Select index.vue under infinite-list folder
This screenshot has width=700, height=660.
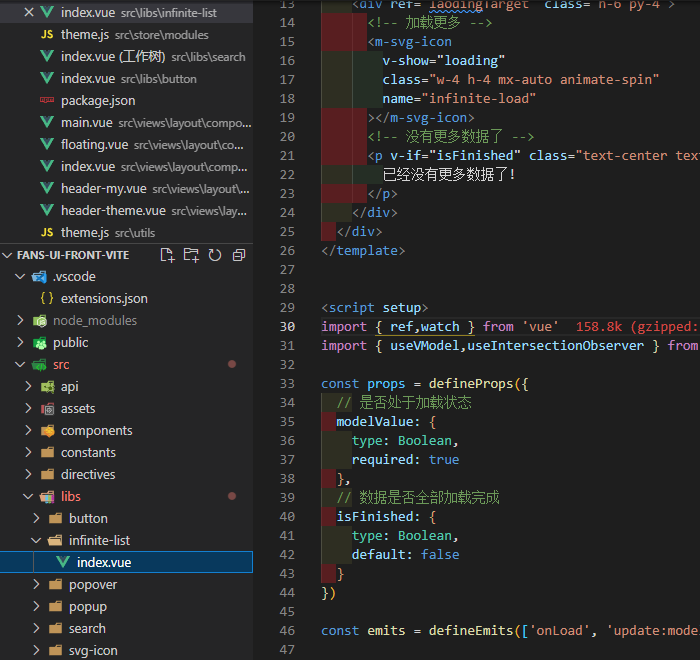click(x=103, y=563)
